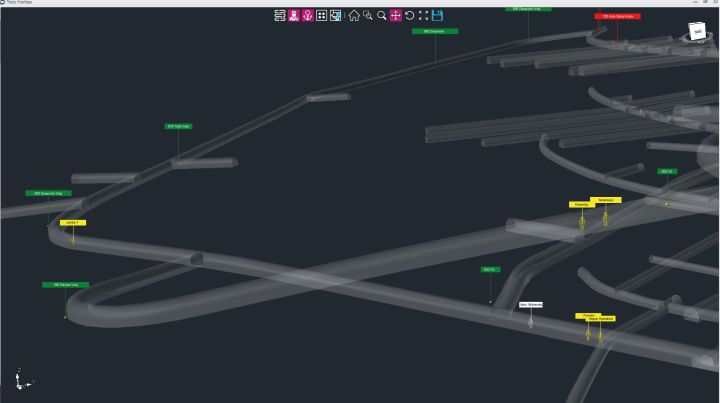Select the Jumbo 1 yellow label
Screen dimensions: 720x403
point(73,222)
